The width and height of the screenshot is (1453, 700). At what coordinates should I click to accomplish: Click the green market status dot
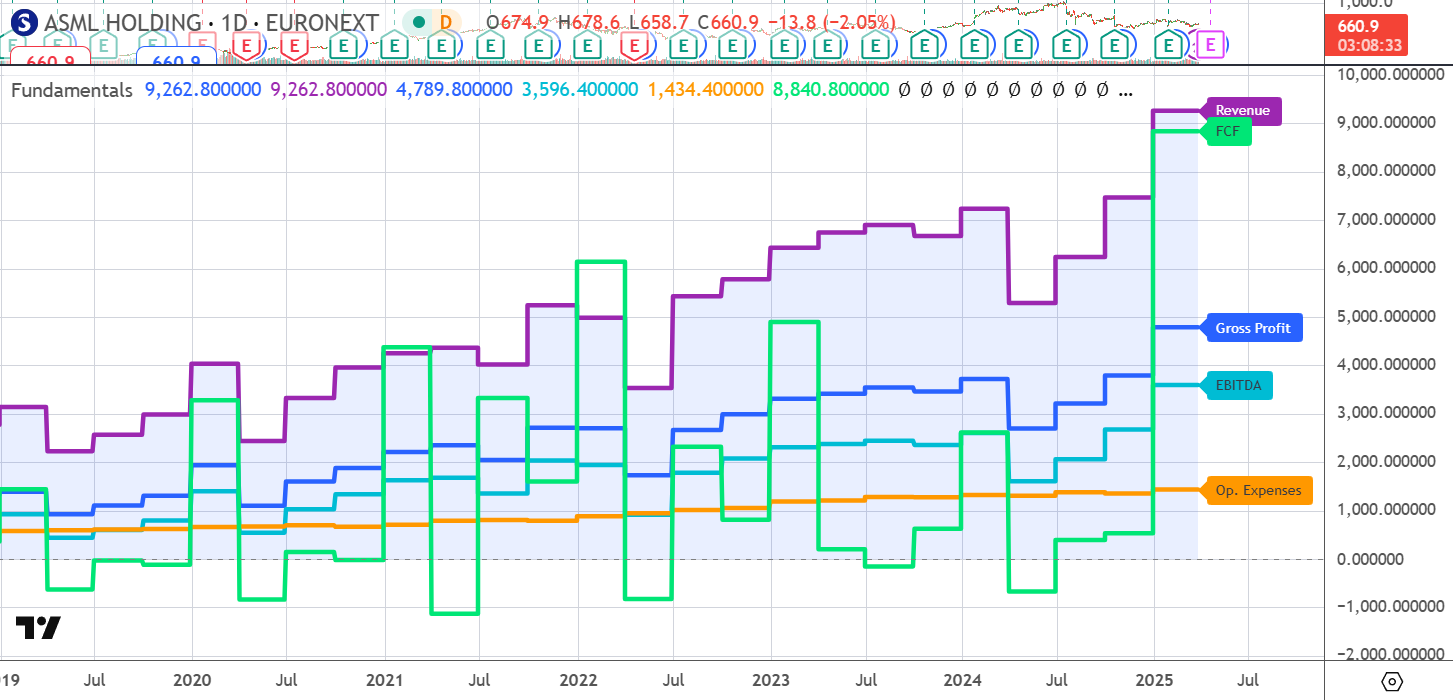click(x=419, y=22)
